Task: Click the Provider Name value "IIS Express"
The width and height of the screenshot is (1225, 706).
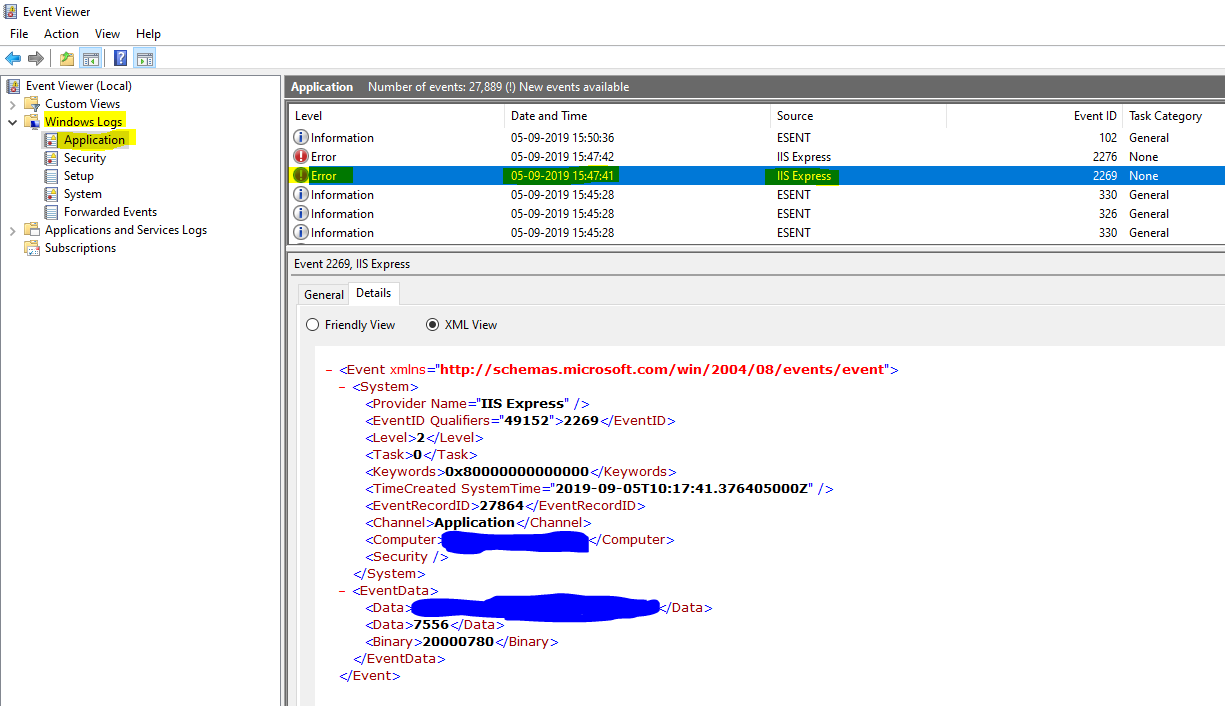Action: (524, 404)
